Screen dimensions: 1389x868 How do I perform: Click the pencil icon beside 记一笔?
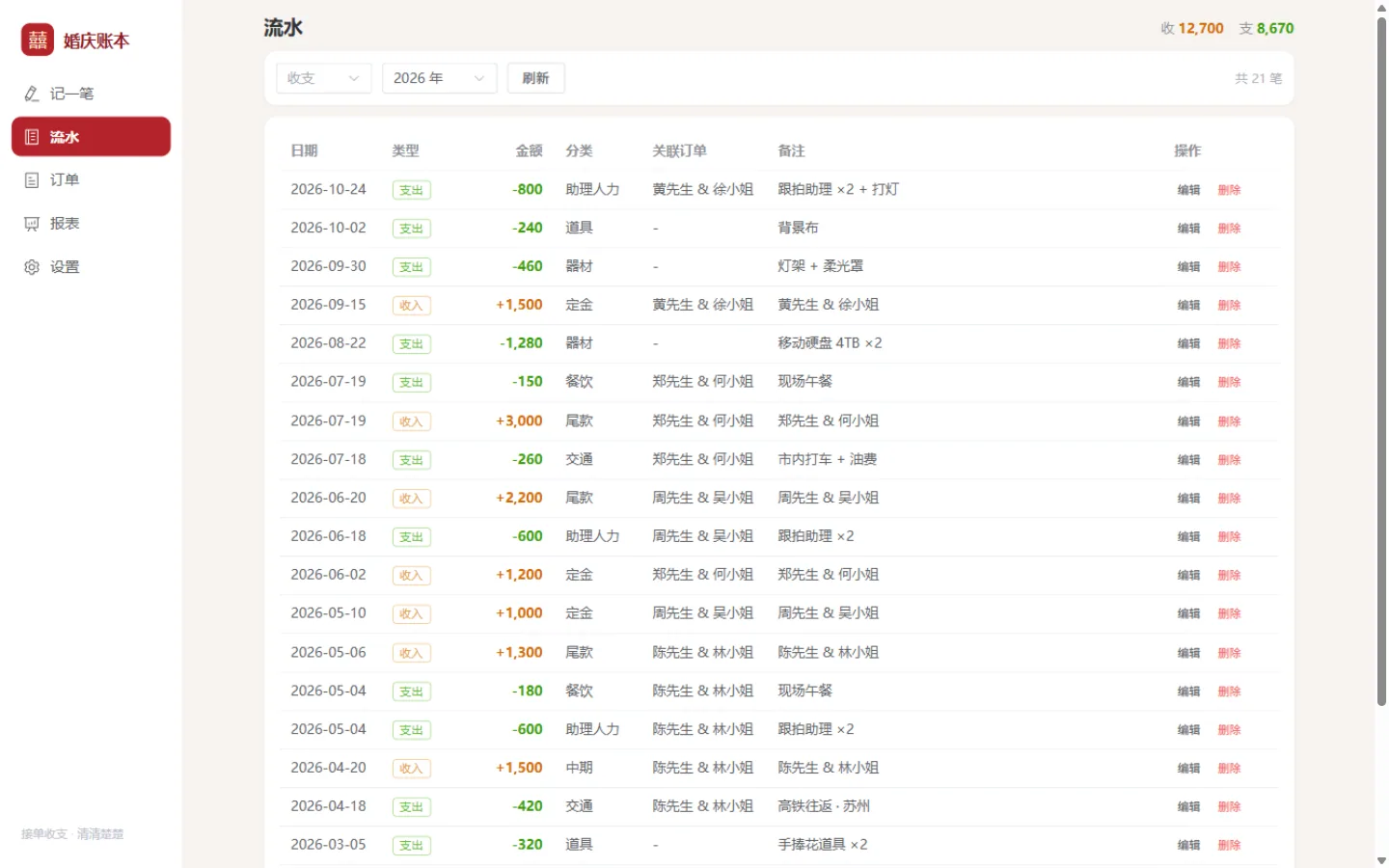point(32,94)
